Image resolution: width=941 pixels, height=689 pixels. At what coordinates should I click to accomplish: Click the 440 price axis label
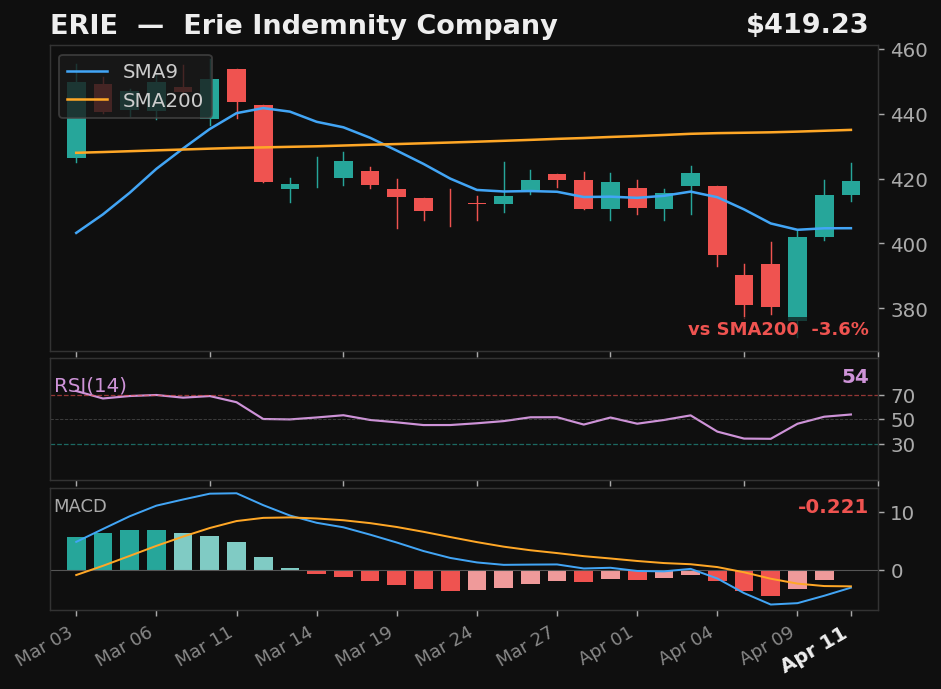tap(909, 115)
